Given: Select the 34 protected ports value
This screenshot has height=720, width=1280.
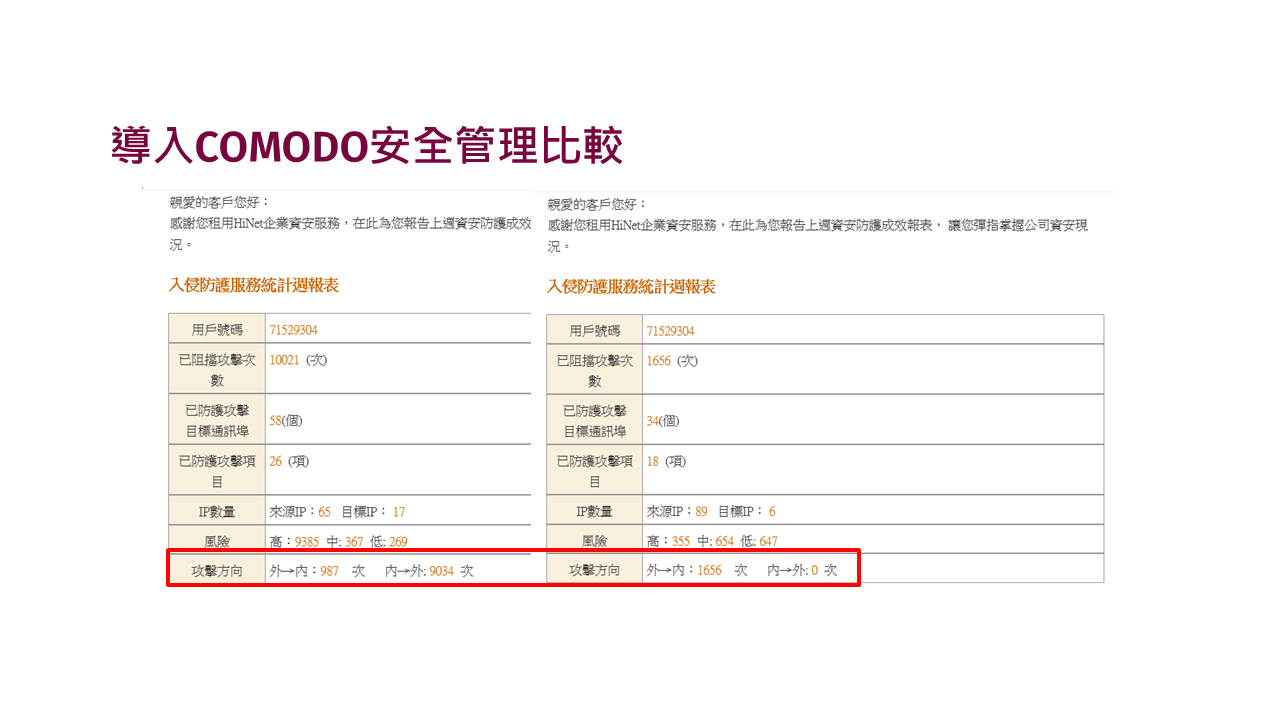Looking at the screenshot, I should coord(653,421).
